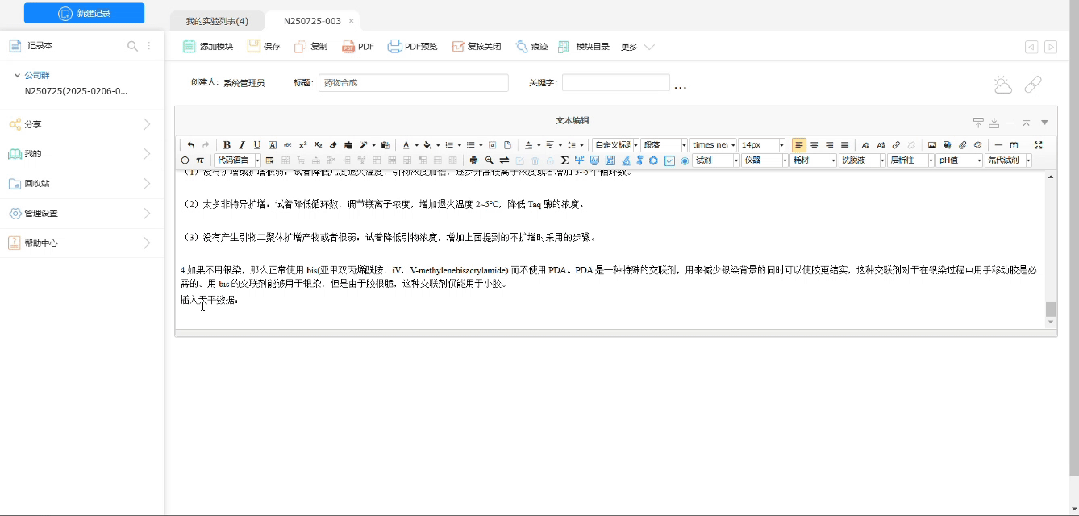Open font color picker arrow
Screen dimensions: 1079x516
[x=416, y=145]
